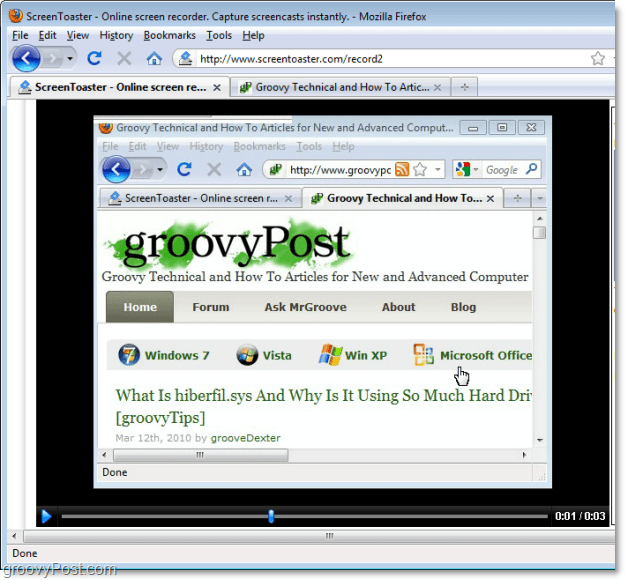Click the outer Firefox Back button
Image resolution: width=625 pixels, height=580 pixels.
[x=26, y=59]
